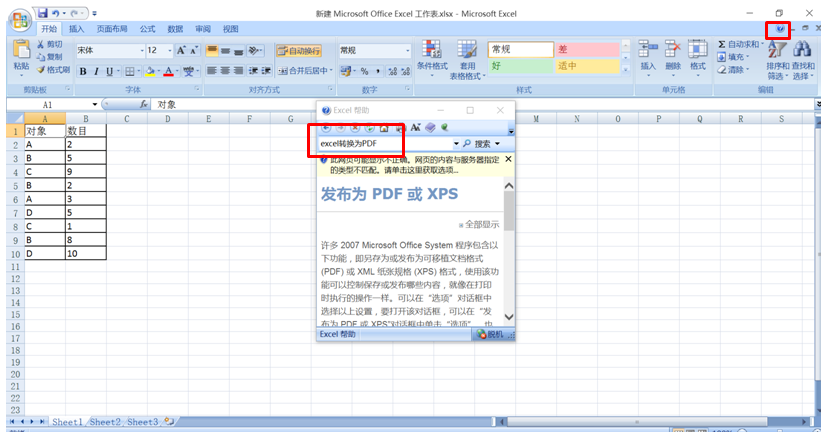Toggle top vertical alignment
Screen dimensions: 822x437
[x=212, y=50]
